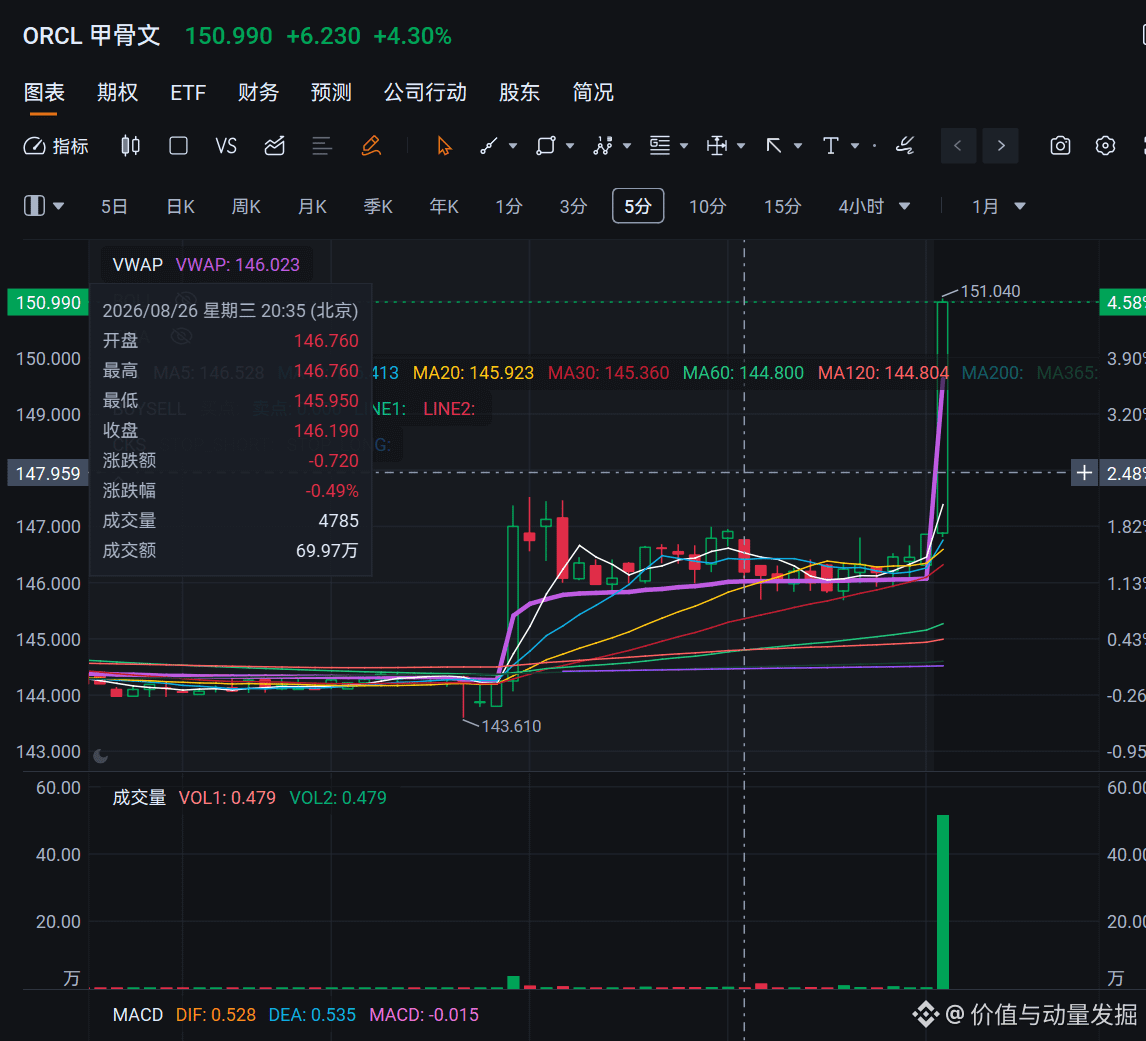Expand the pattern tool dropdown arrow
Screen dimensions: 1146x1041
click(x=627, y=146)
